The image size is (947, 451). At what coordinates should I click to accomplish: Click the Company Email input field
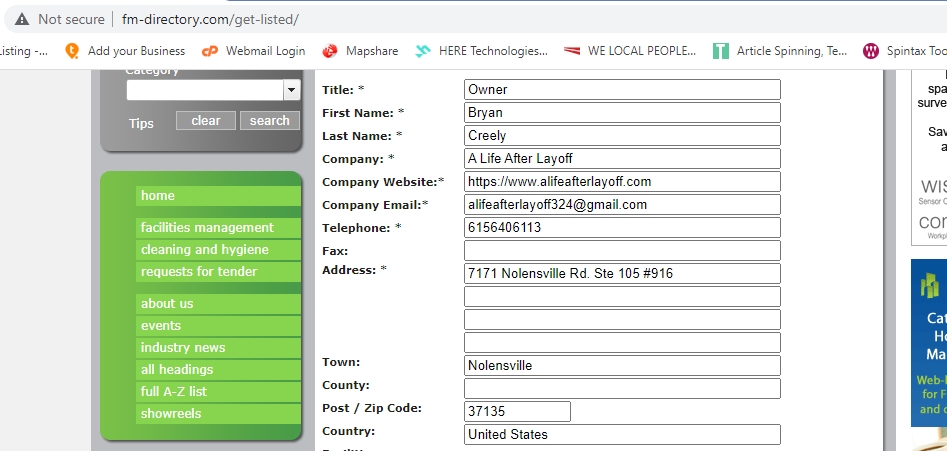tap(621, 205)
